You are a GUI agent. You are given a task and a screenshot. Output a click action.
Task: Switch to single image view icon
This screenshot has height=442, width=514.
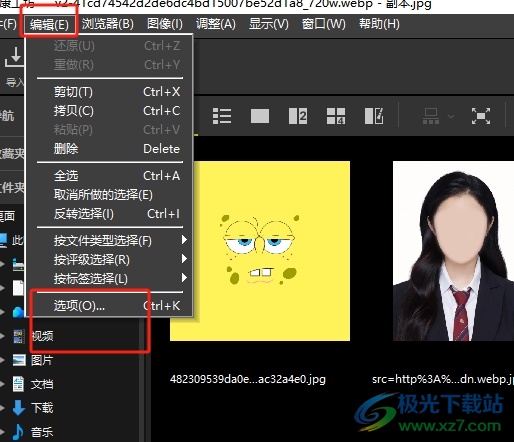(x=260, y=116)
